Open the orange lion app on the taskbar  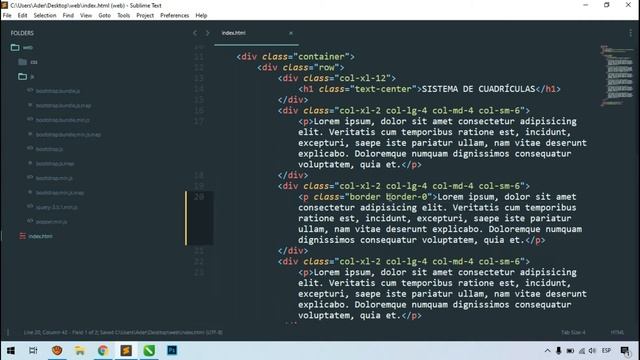tap(57, 350)
